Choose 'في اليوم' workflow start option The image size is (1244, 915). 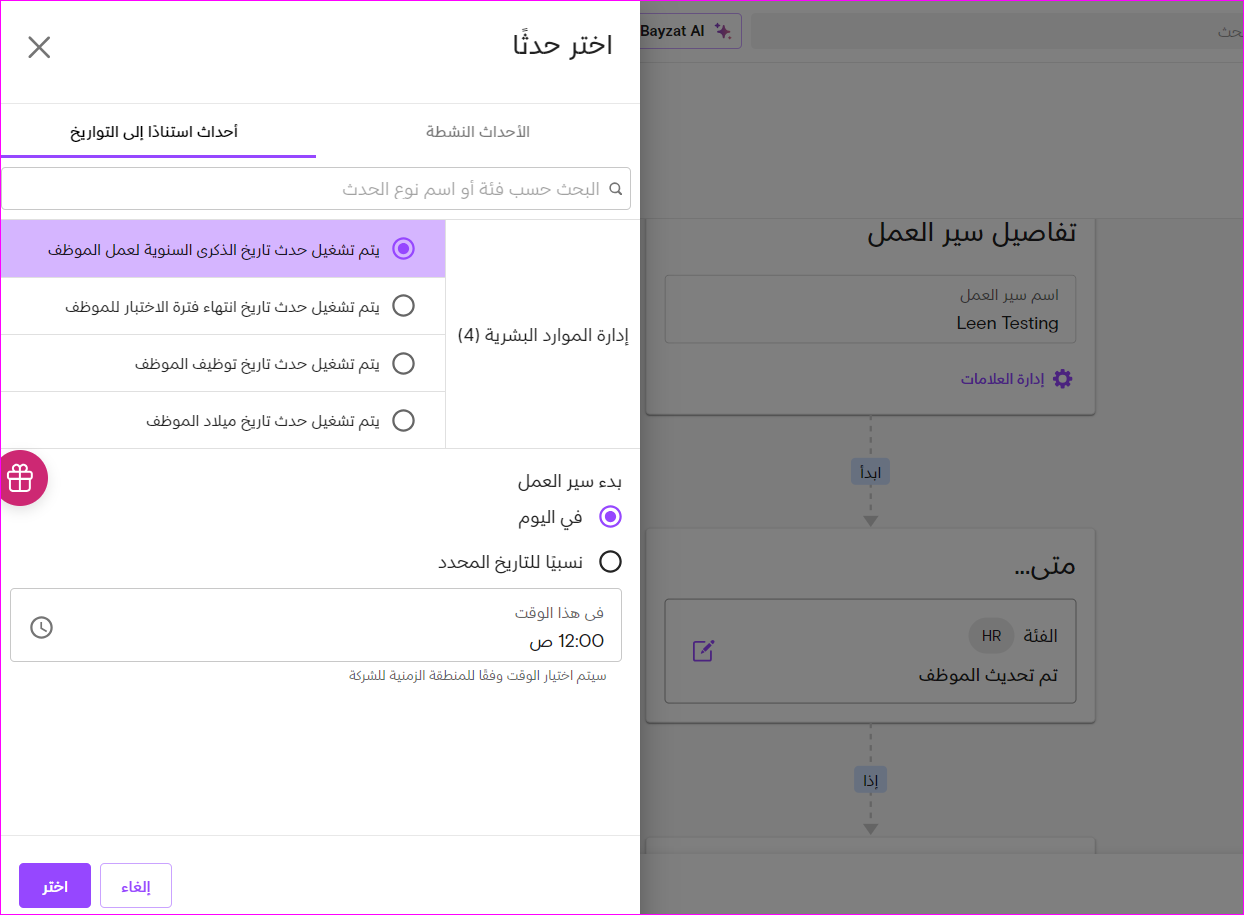610,517
